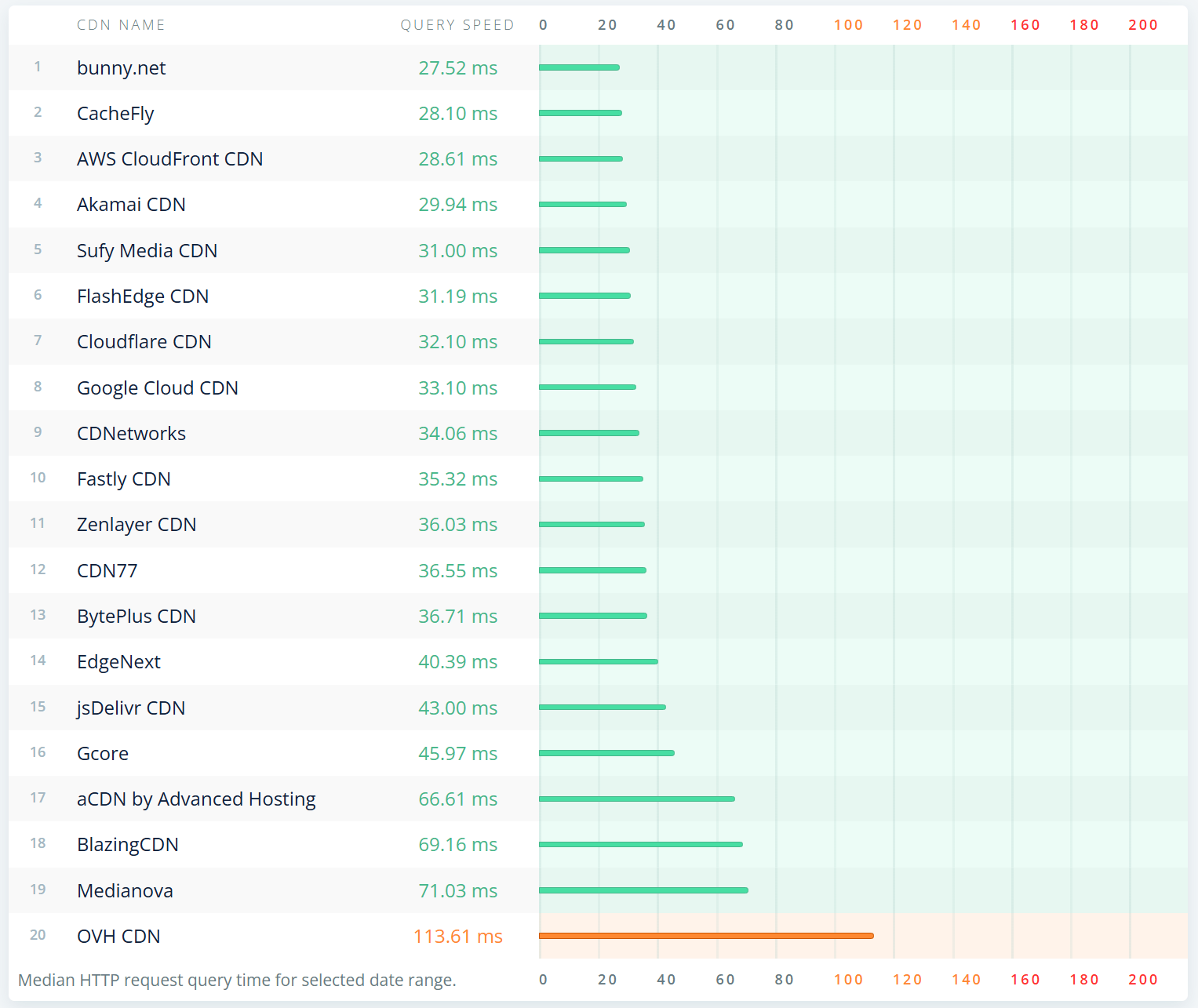Click jsDelivr CDN entry
The height and width of the screenshot is (1008, 1198).
tap(130, 708)
